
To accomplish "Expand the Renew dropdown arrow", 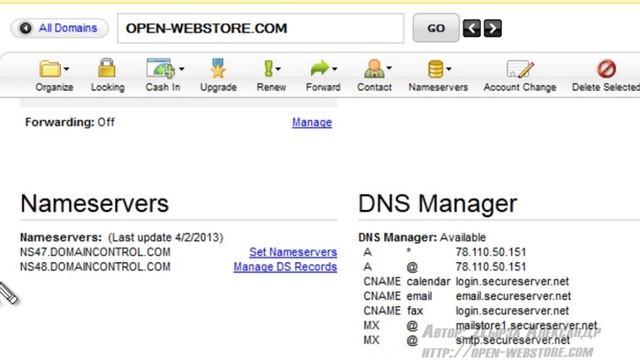I will tap(278, 69).
